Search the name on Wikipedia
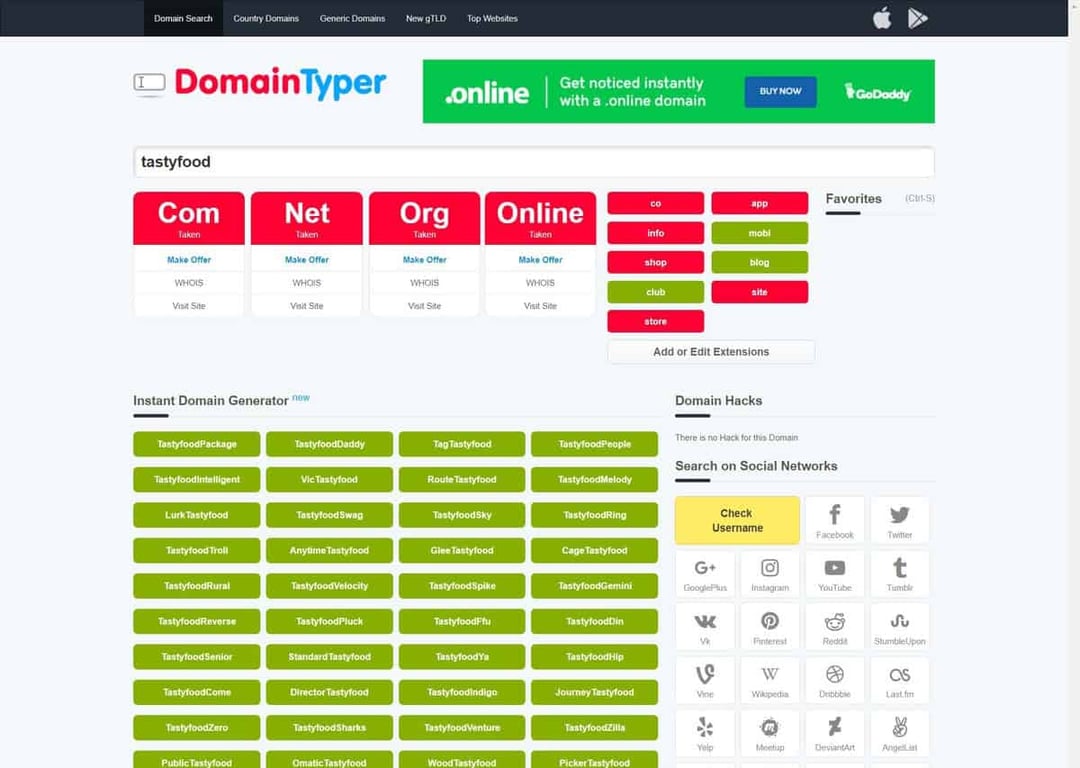1080x768 pixels. (x=769, y=680)
